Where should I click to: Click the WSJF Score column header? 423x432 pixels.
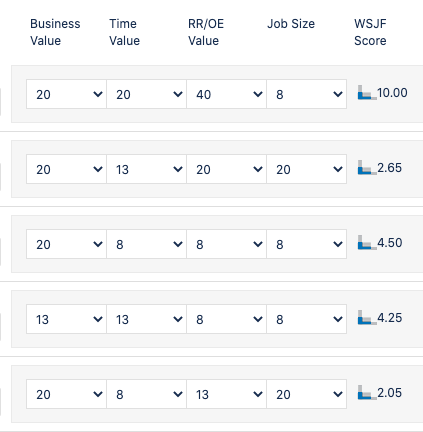(x=370, y=32)
